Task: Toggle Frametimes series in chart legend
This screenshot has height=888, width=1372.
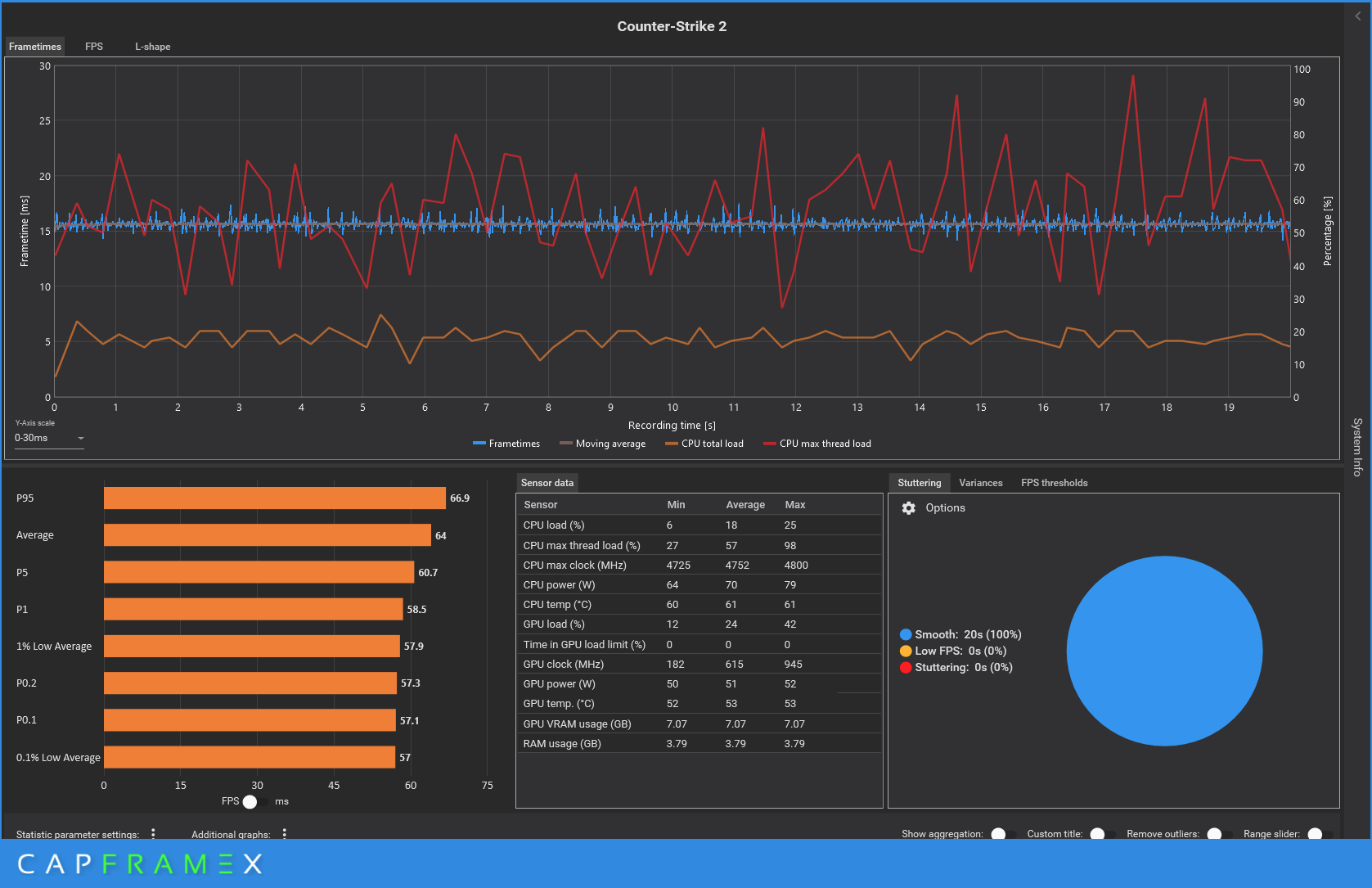Action: [x=506, y=444]
